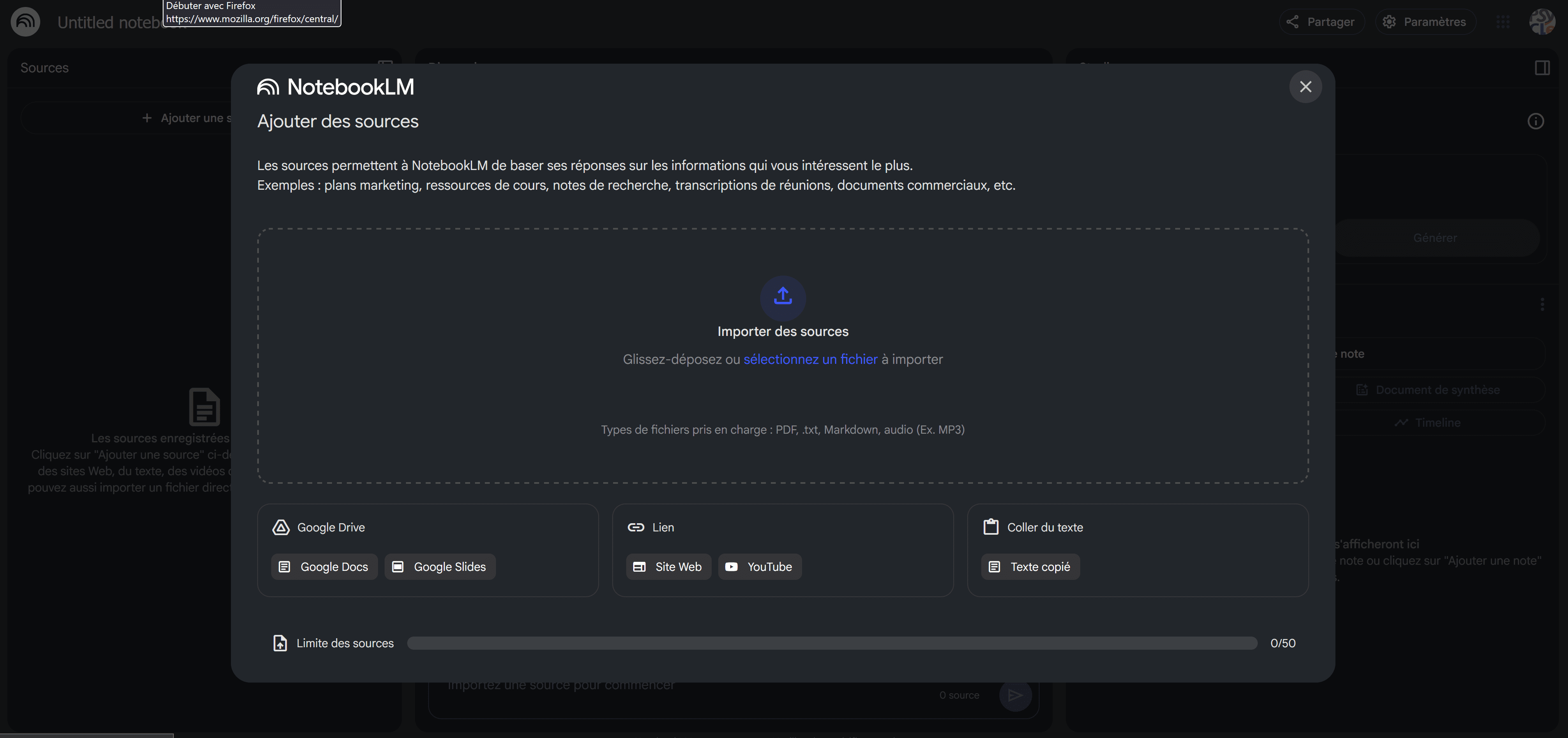Click the Sources panel heading

(x=44, y=67)
